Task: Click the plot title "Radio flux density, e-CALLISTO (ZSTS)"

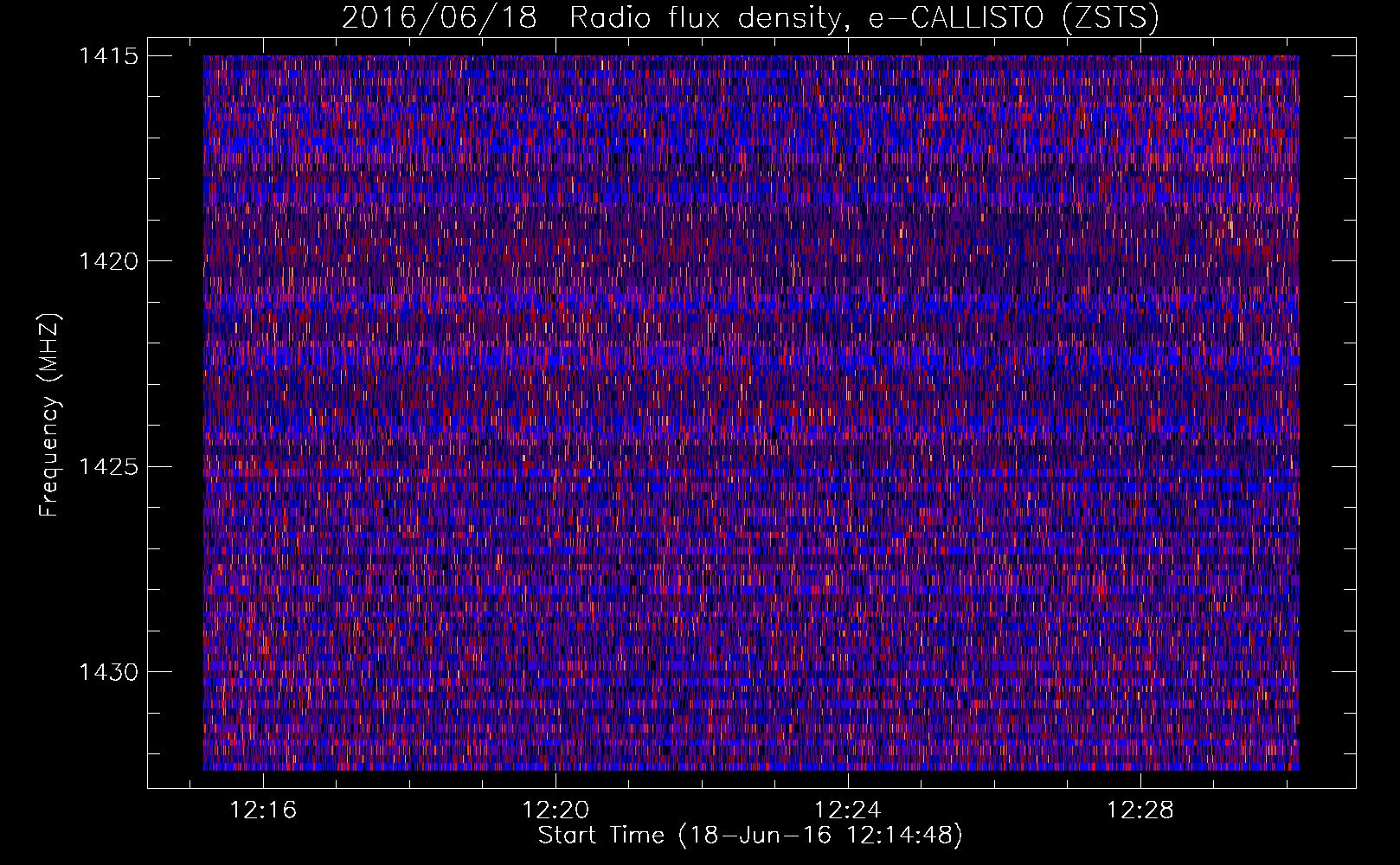Action: (x=864, y=18)
